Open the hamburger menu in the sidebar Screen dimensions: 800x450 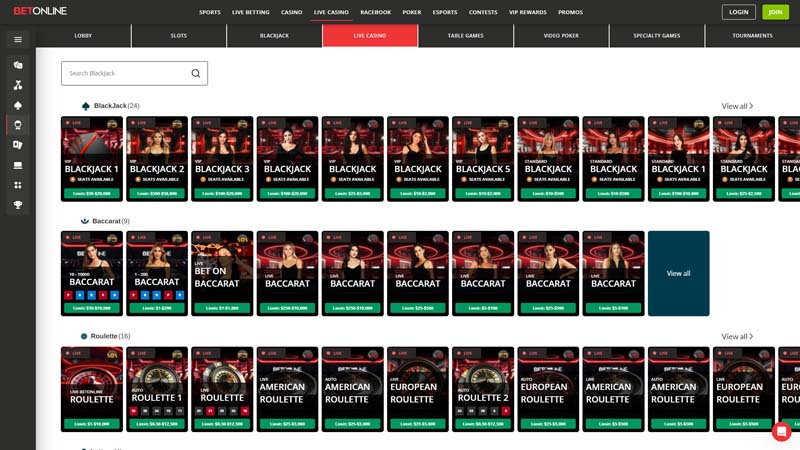click(x=18, y=40)
